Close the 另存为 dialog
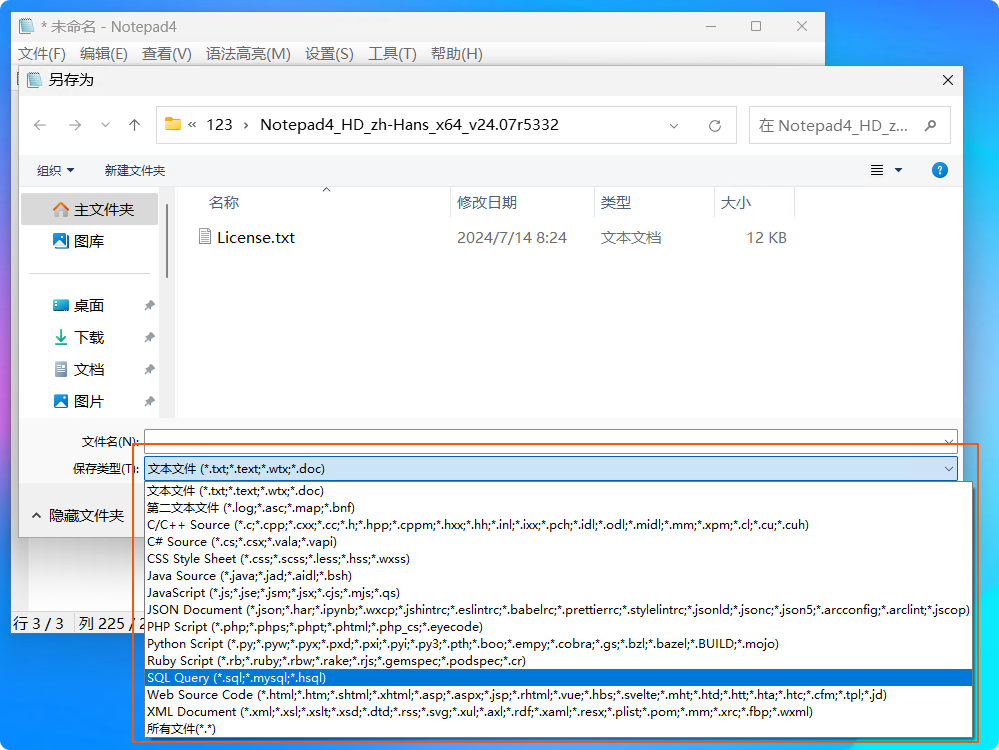999x750 pixels. pyautogui.click(x=948, y=80)
